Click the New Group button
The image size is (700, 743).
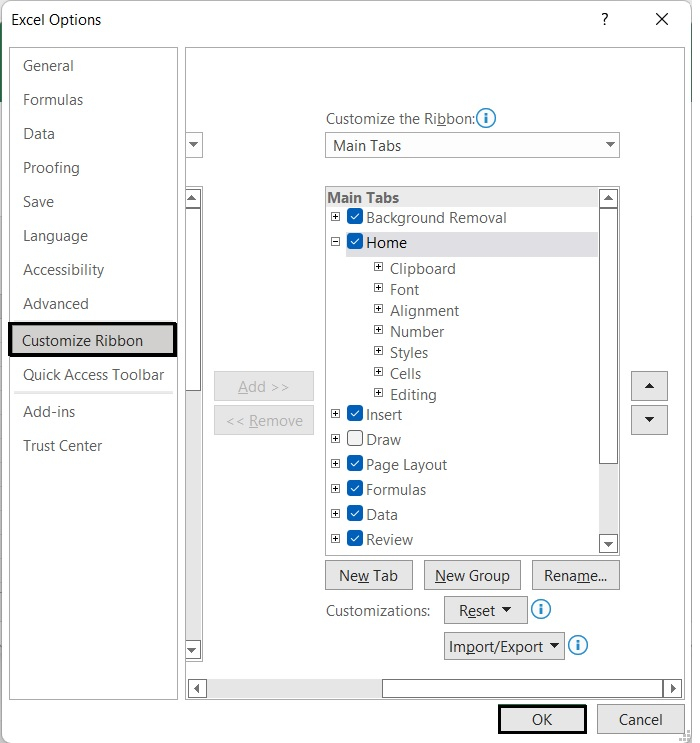[x=472, y=575]
